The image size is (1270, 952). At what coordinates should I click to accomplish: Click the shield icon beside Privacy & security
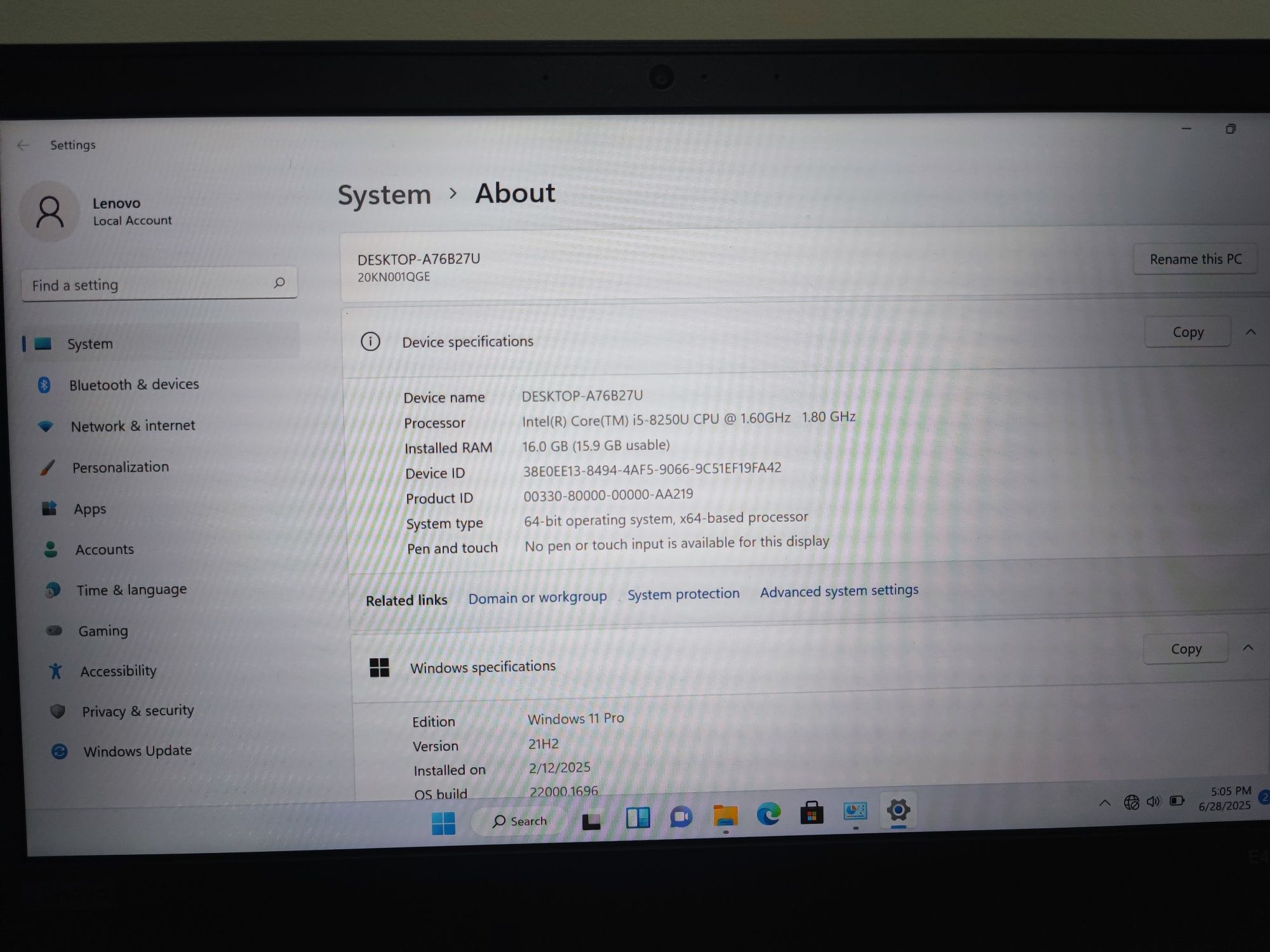point(58,711)
